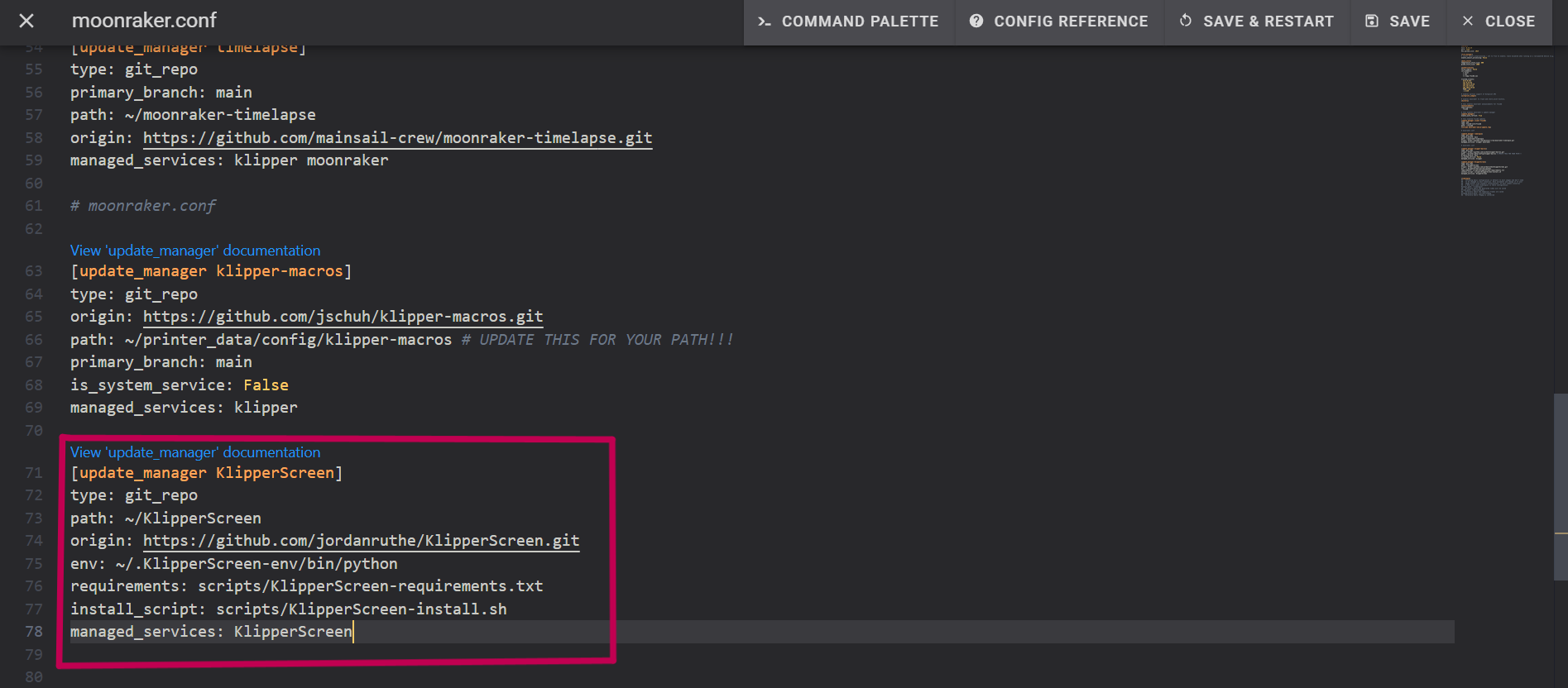Open 'update_manager' documentation above KlipperScreen section
1568x688 pixels.
point(195,452)
